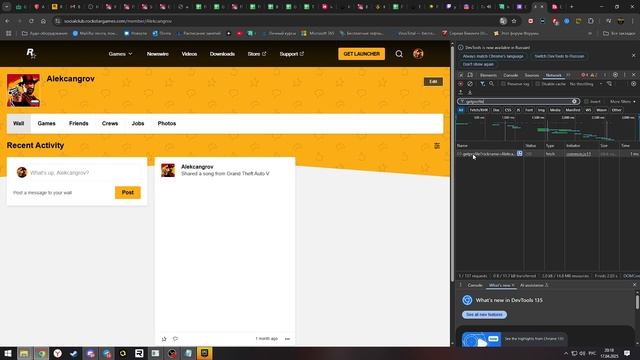Screen dimensions: 640x360
Task: Toggle DevTools inspect element picker
Action: click(461, 75)
